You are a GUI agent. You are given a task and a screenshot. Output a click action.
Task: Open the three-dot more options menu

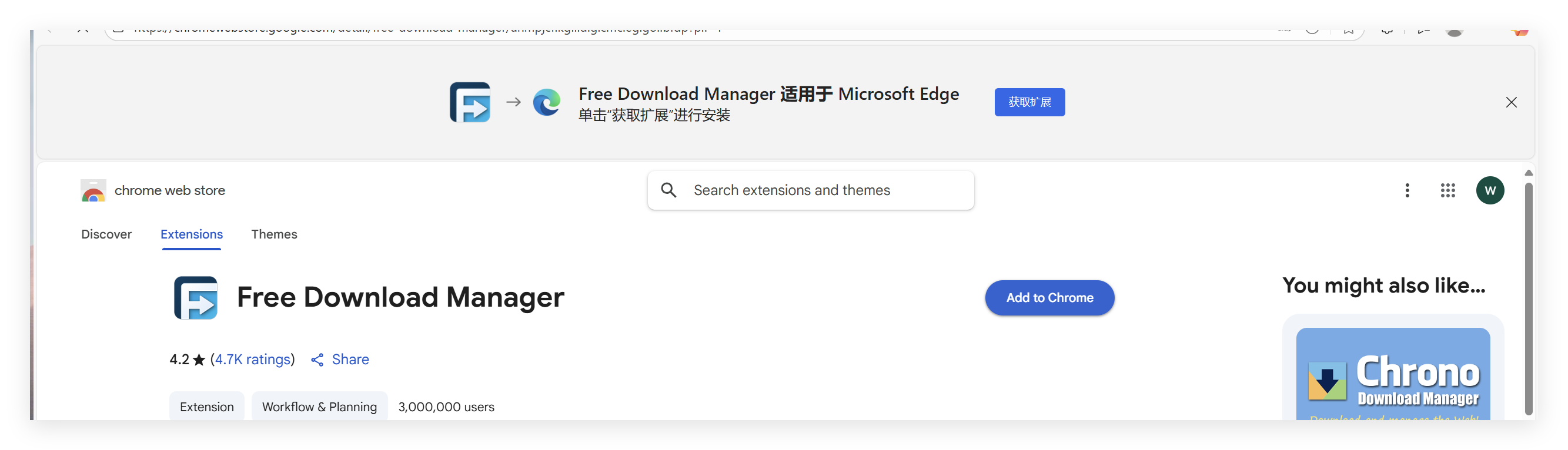pyautogui.click(x=1407, y=191)
